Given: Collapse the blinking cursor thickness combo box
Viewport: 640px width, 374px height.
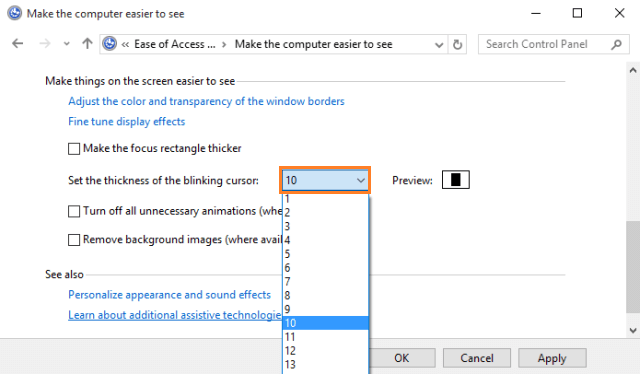Looking at the screenshot, I should (325, 180).
